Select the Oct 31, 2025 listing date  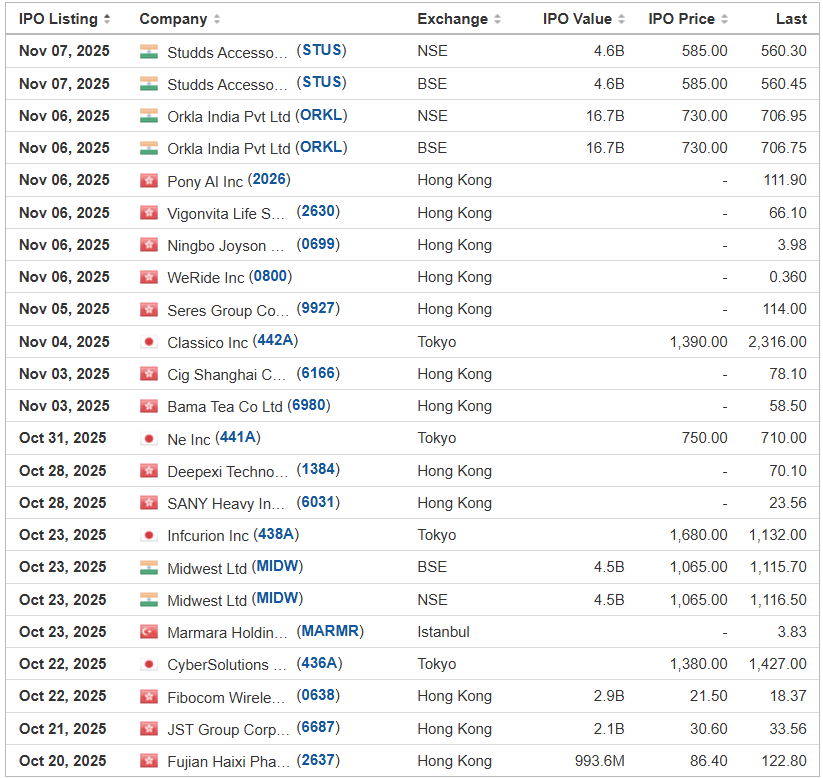point(62,438)
